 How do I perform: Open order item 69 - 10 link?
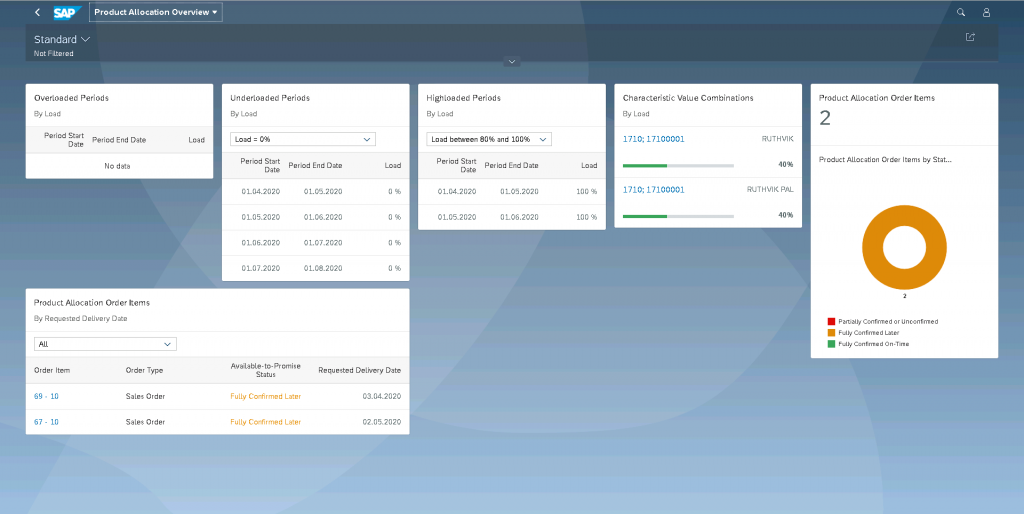(46, 396)
